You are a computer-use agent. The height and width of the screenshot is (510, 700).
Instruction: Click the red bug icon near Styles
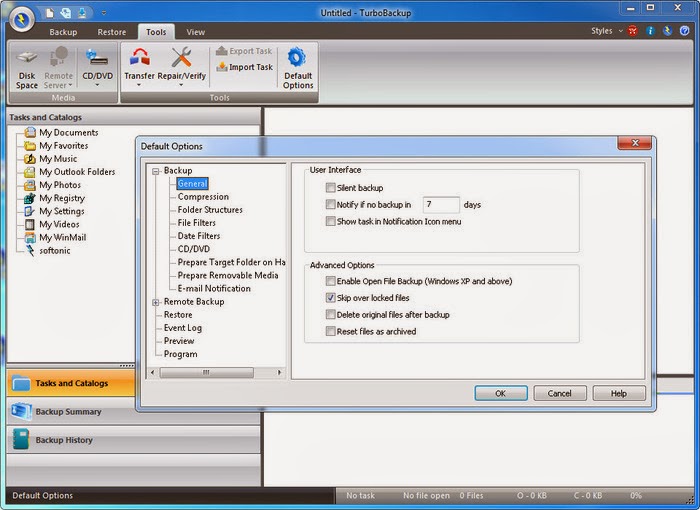pyautogui.click(x=633, y=31)
